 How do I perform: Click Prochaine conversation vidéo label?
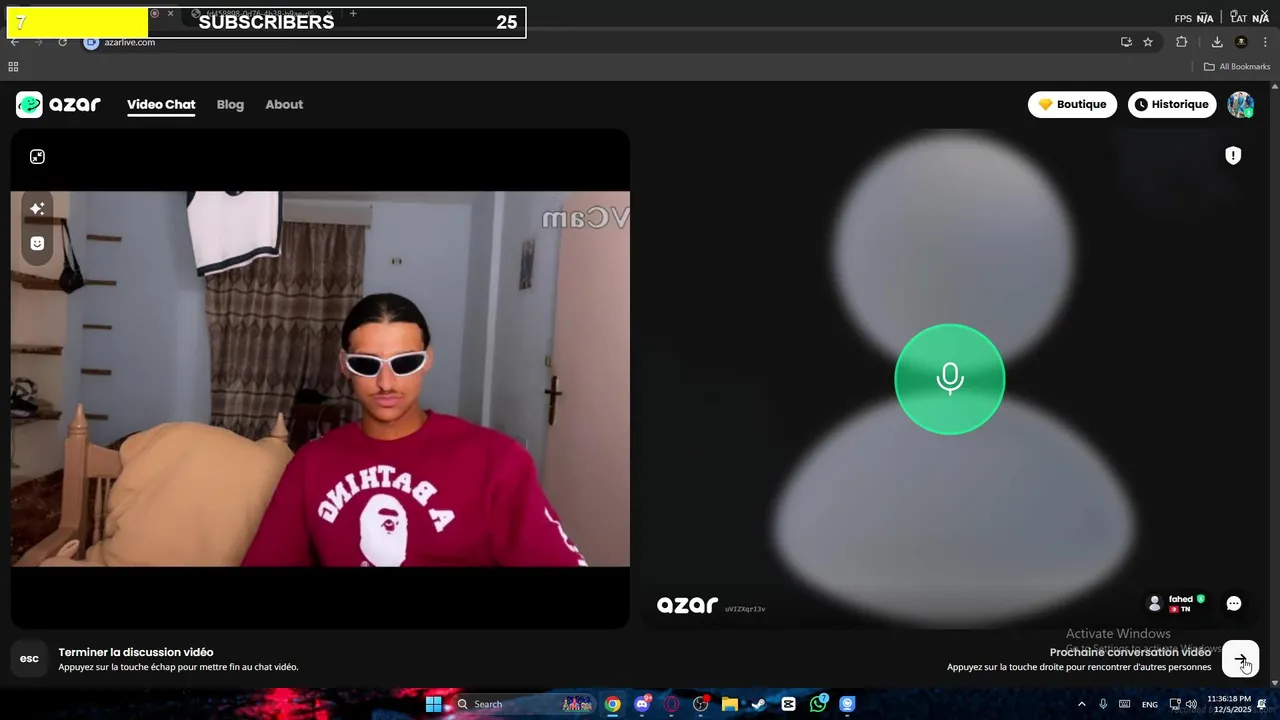[x=1130, y=652]
